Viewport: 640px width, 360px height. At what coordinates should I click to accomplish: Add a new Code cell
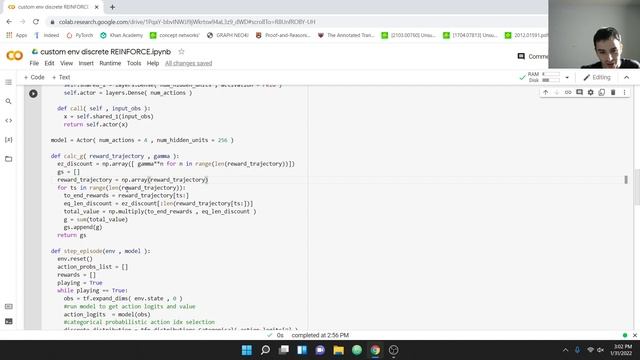pyautogui.click(x=34, y=78)
